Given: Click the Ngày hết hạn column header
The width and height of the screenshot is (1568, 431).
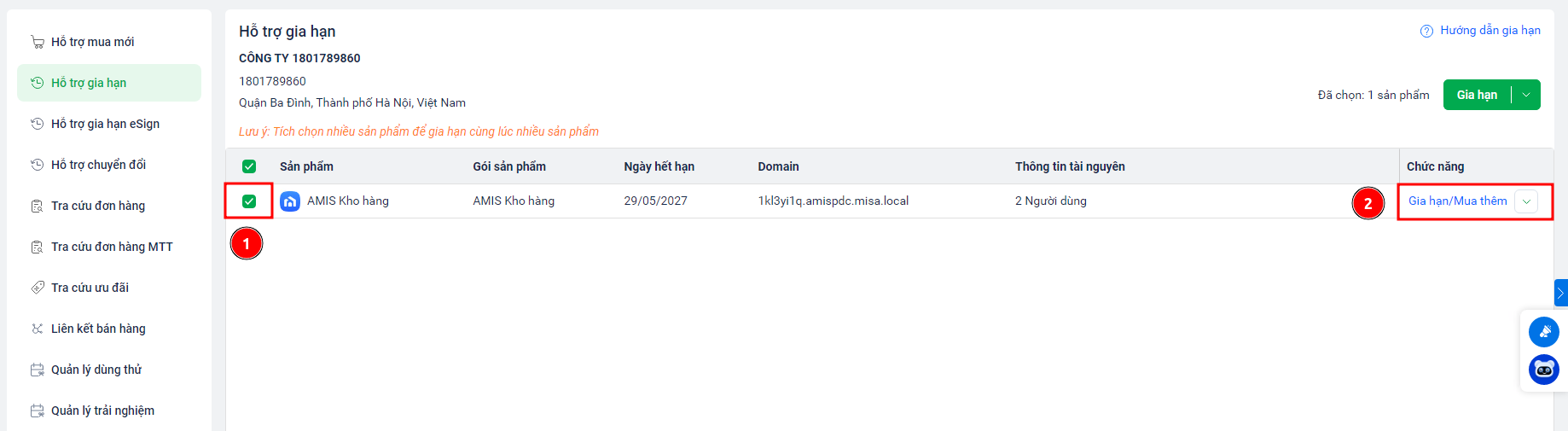Looking at the screenshot, I should coord(659,166).
